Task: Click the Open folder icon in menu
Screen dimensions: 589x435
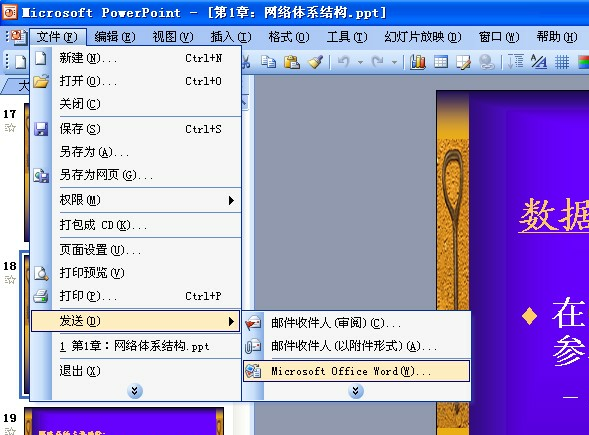Action: pos(41,81)
